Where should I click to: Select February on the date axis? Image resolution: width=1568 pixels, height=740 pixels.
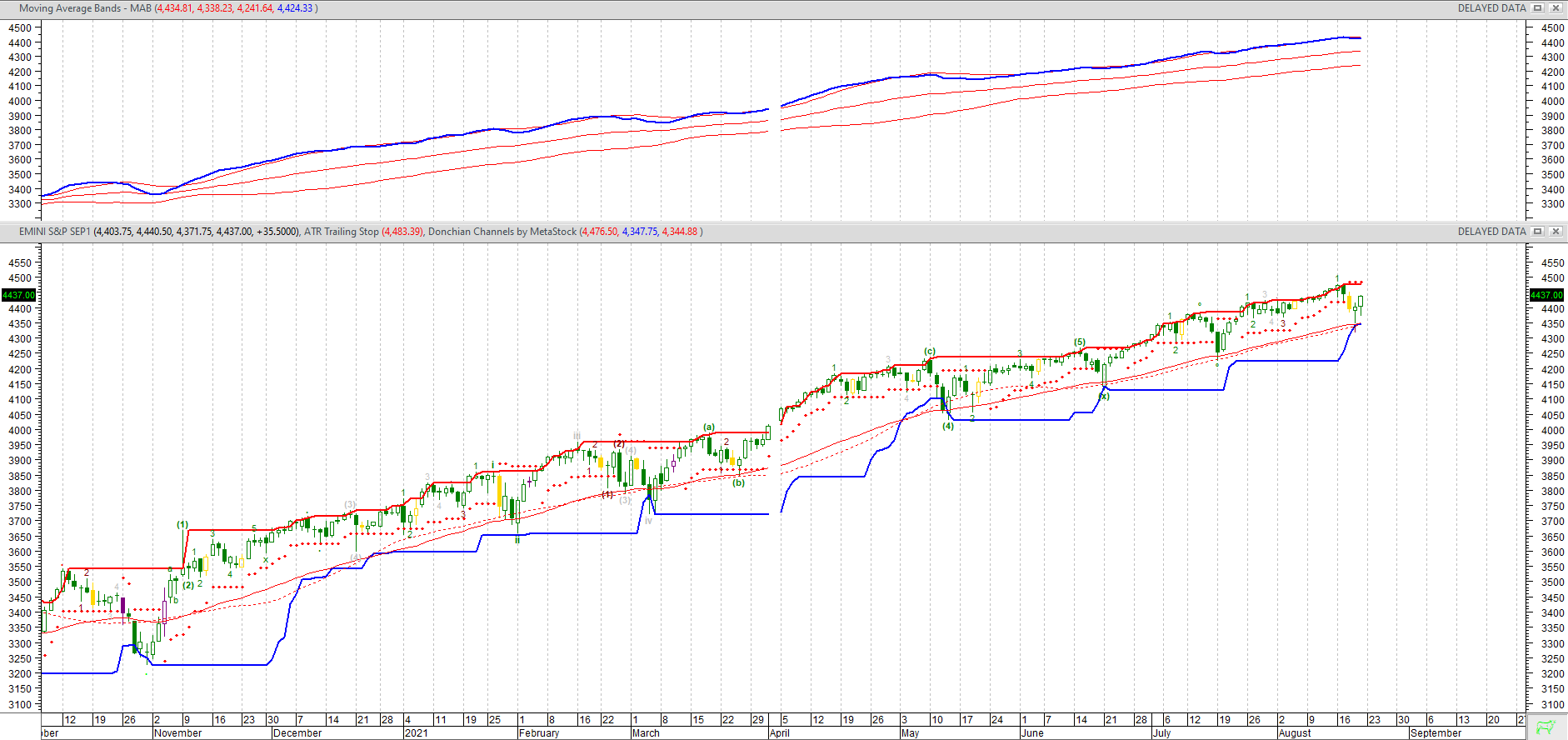(x=539, y=733)
